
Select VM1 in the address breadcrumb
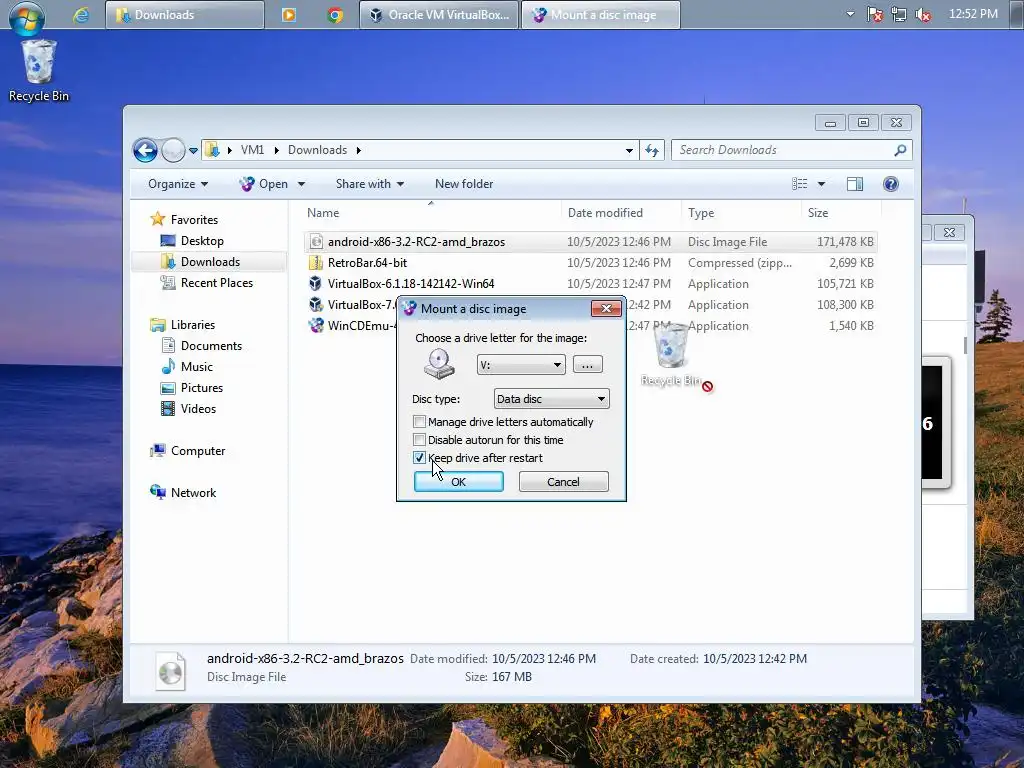tap(252, 150)
